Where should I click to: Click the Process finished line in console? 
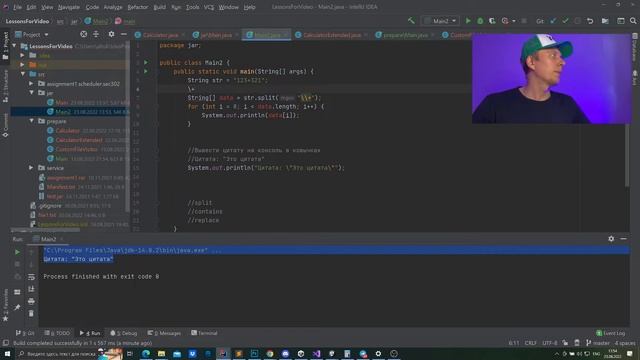click(101, 277)
